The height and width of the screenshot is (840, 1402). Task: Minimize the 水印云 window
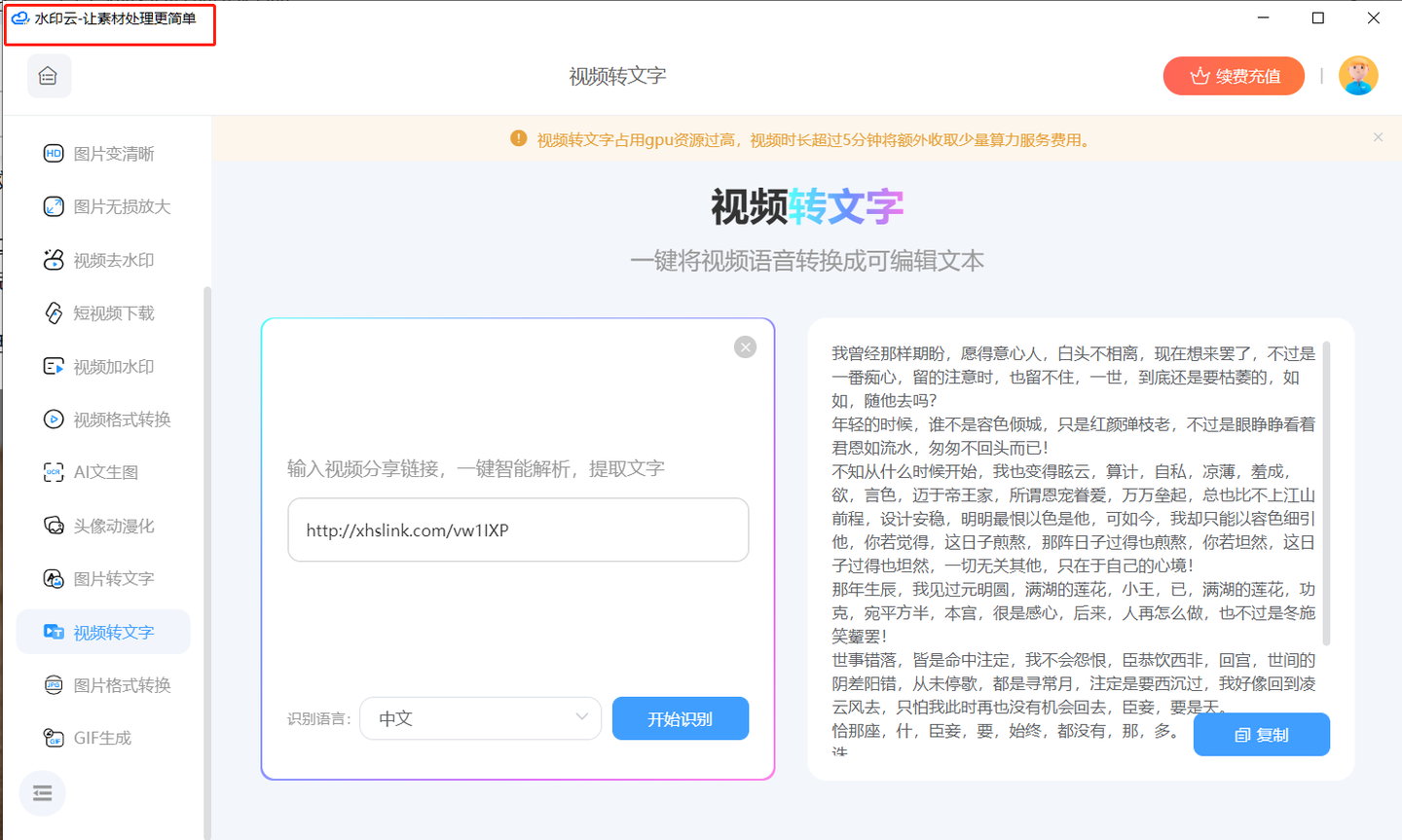[x=1263, y=18]
